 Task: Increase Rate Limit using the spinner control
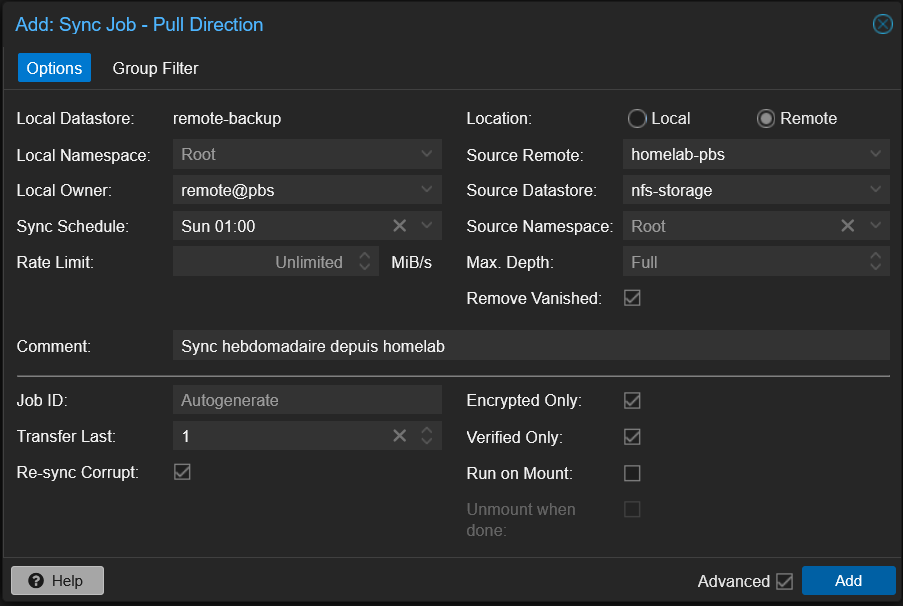(365, 257)
